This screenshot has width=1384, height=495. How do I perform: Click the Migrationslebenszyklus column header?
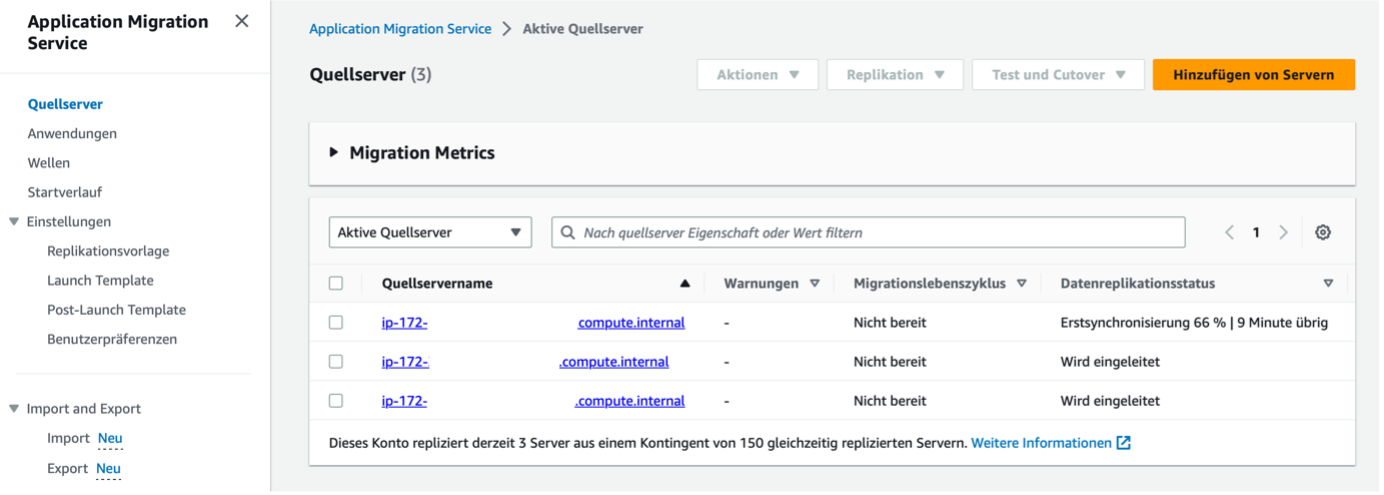929,283
